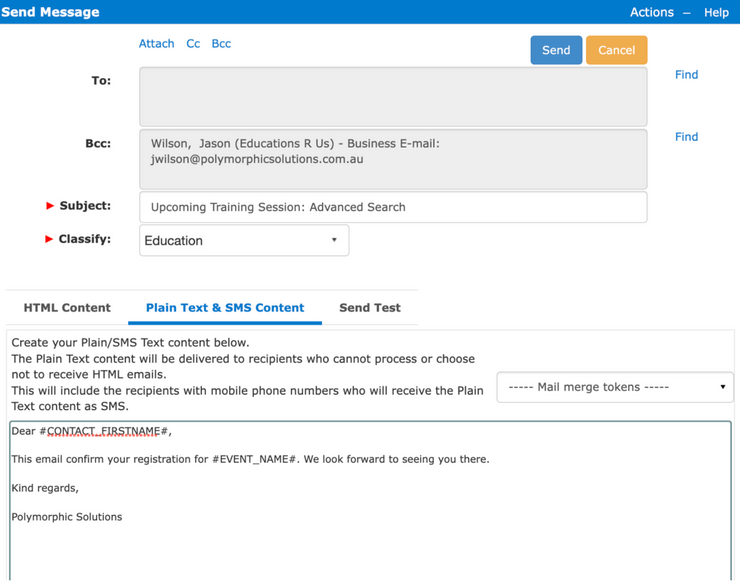Click the Bcc recipients field with Jason Wilson

[393, 159]
